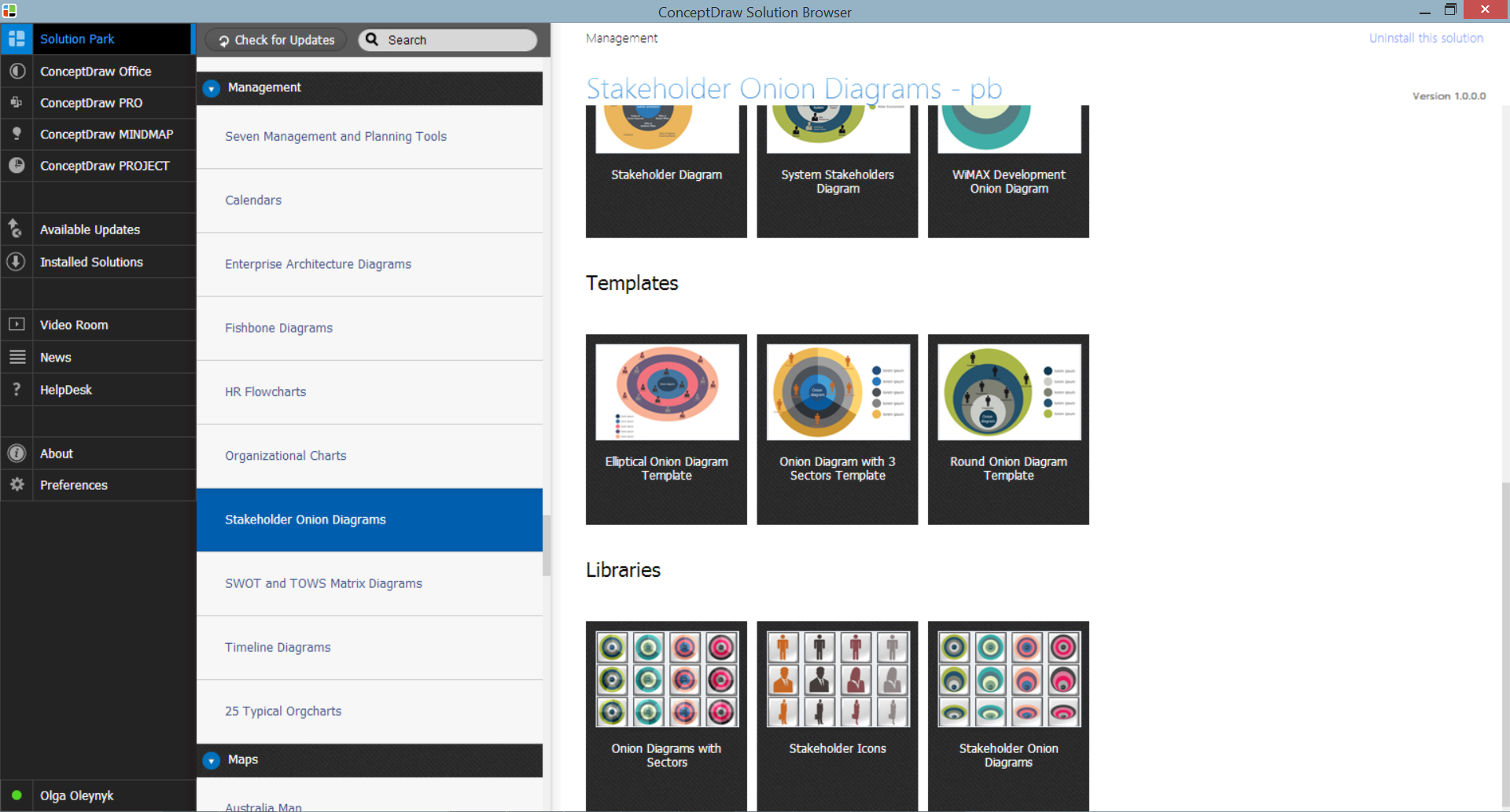Select Calendars solution
This screenshot has height=812, width=1510.
(x=370, y=200)
